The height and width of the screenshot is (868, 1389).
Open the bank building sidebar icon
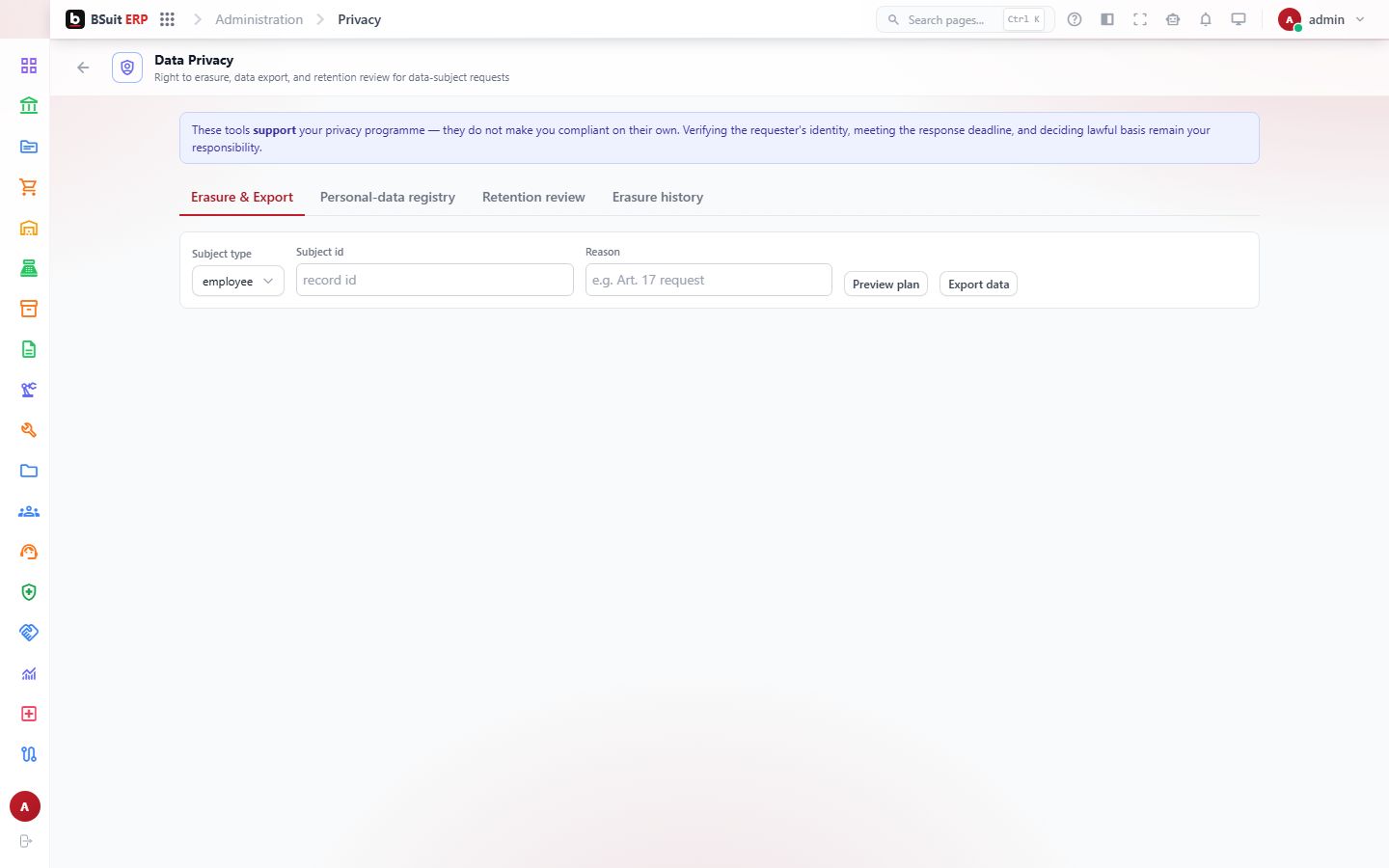coord(29,106)
